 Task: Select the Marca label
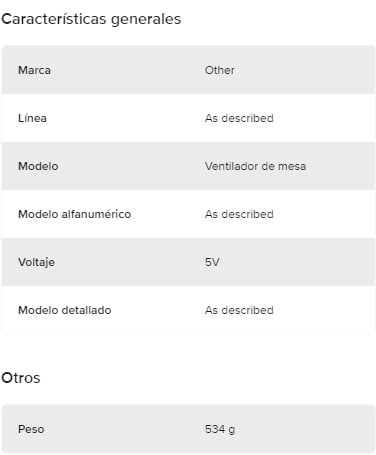click(x=34, y=70)
